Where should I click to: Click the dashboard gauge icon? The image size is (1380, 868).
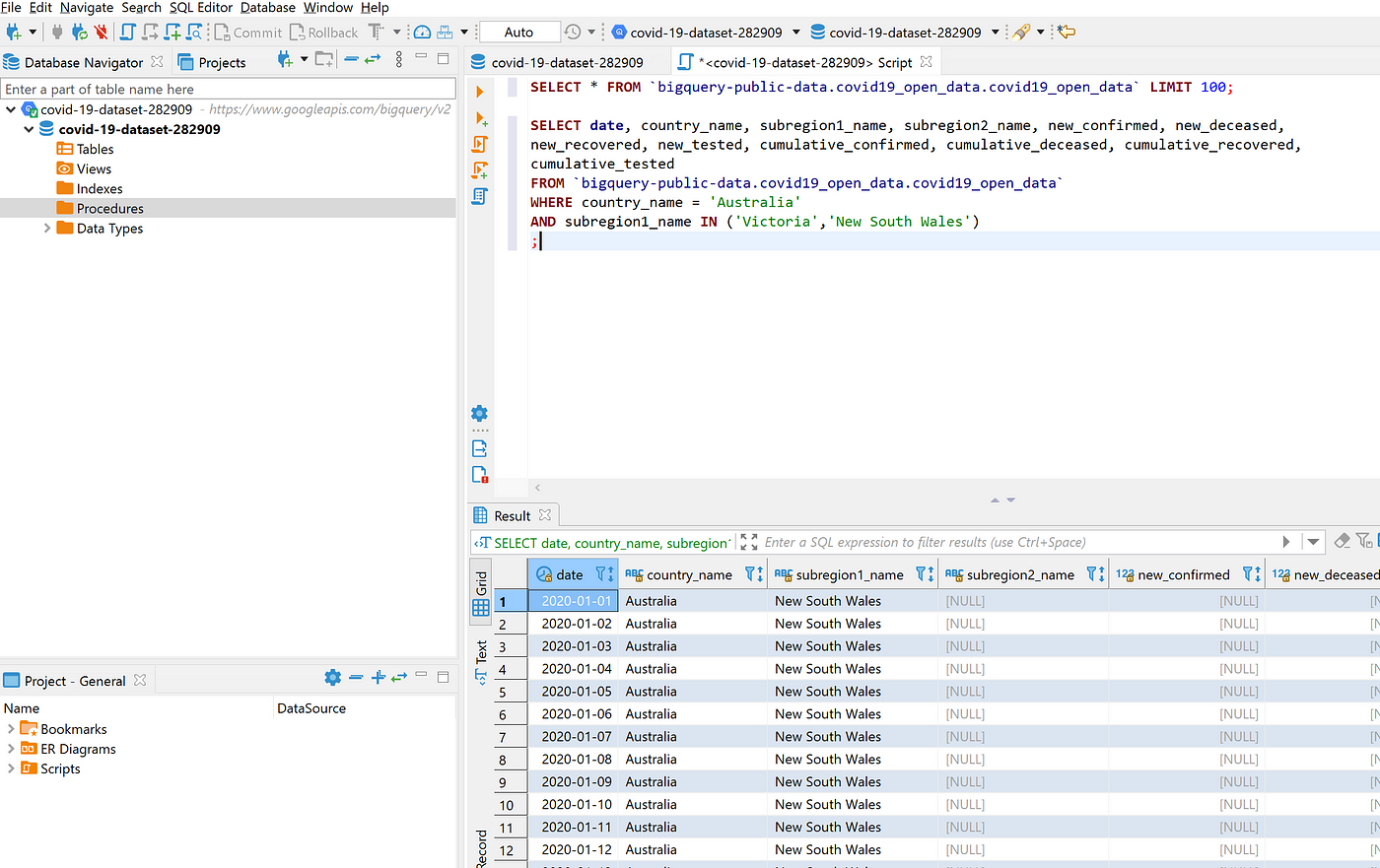tap(422, 33)
